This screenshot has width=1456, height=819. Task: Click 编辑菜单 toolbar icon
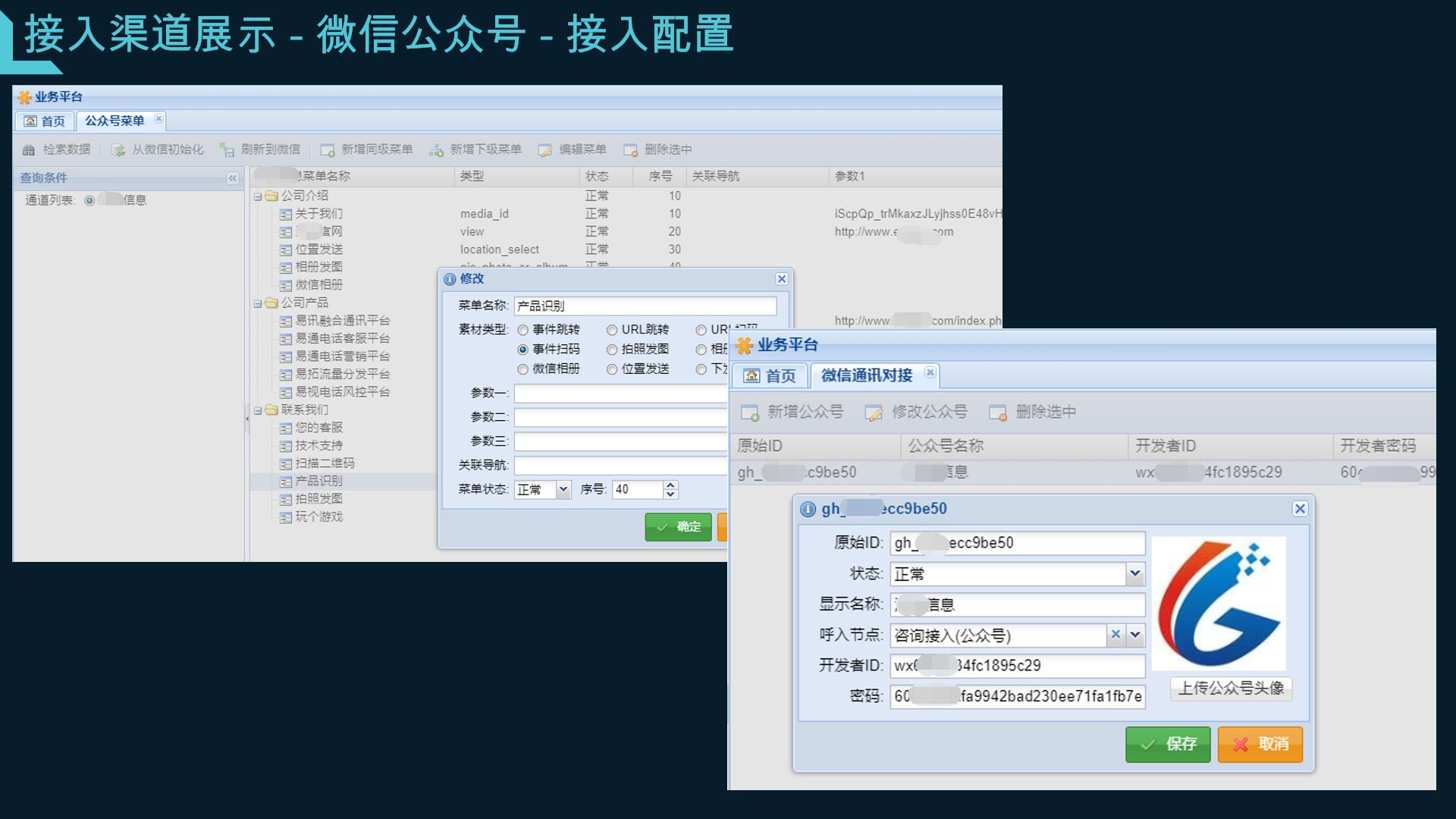545,150
